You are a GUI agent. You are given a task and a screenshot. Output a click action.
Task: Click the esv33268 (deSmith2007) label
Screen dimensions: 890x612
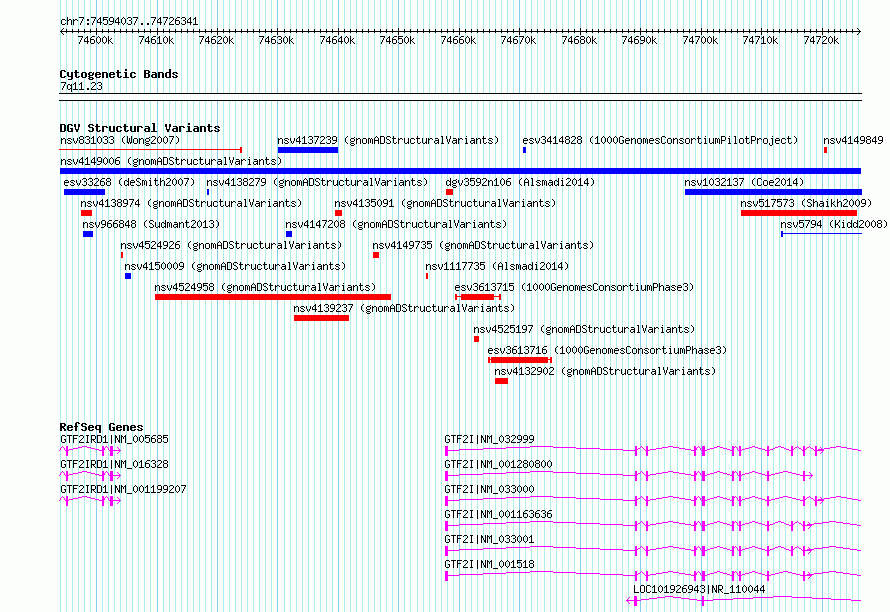coord(129,182)
